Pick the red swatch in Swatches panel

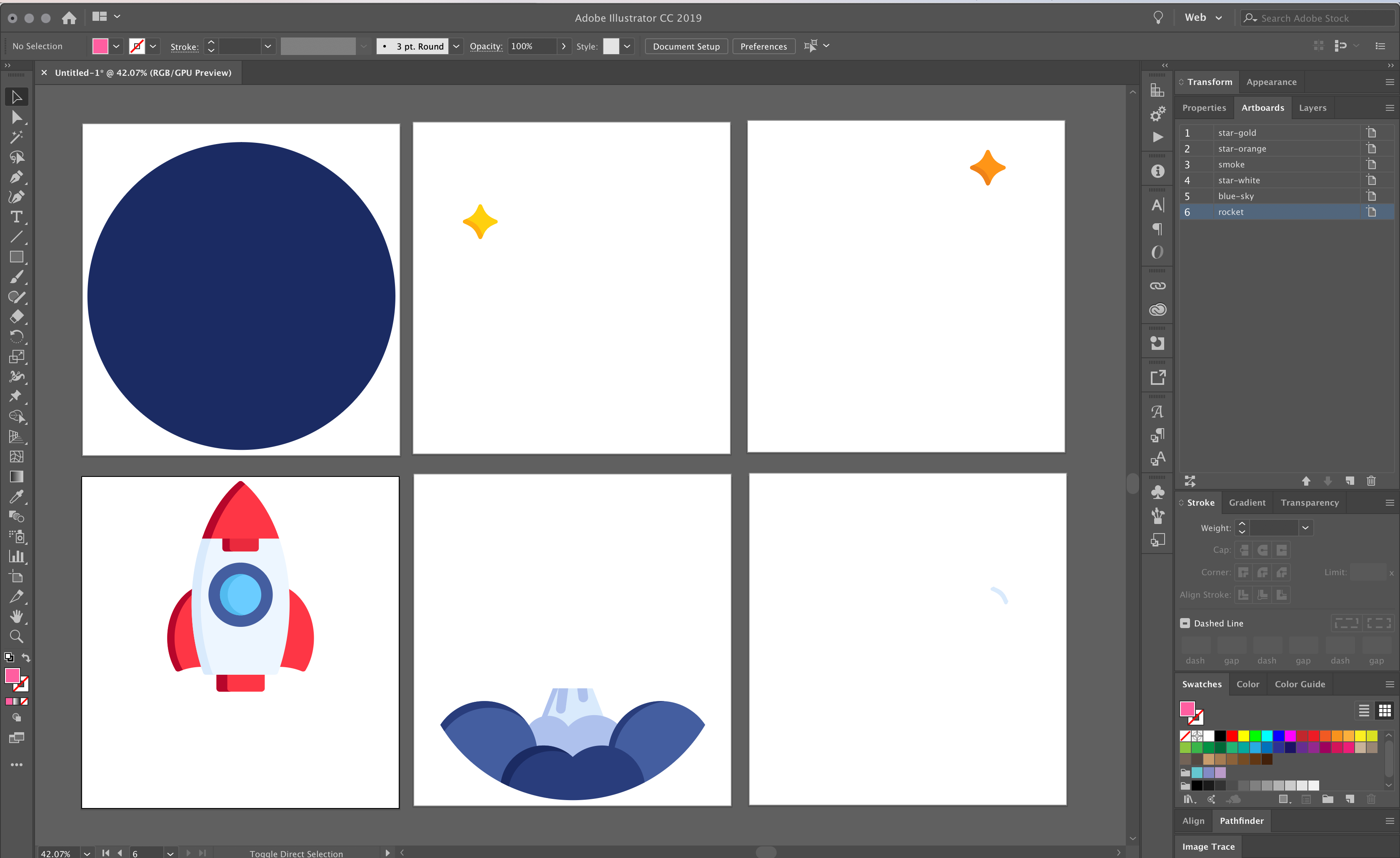click(1231, 736)
